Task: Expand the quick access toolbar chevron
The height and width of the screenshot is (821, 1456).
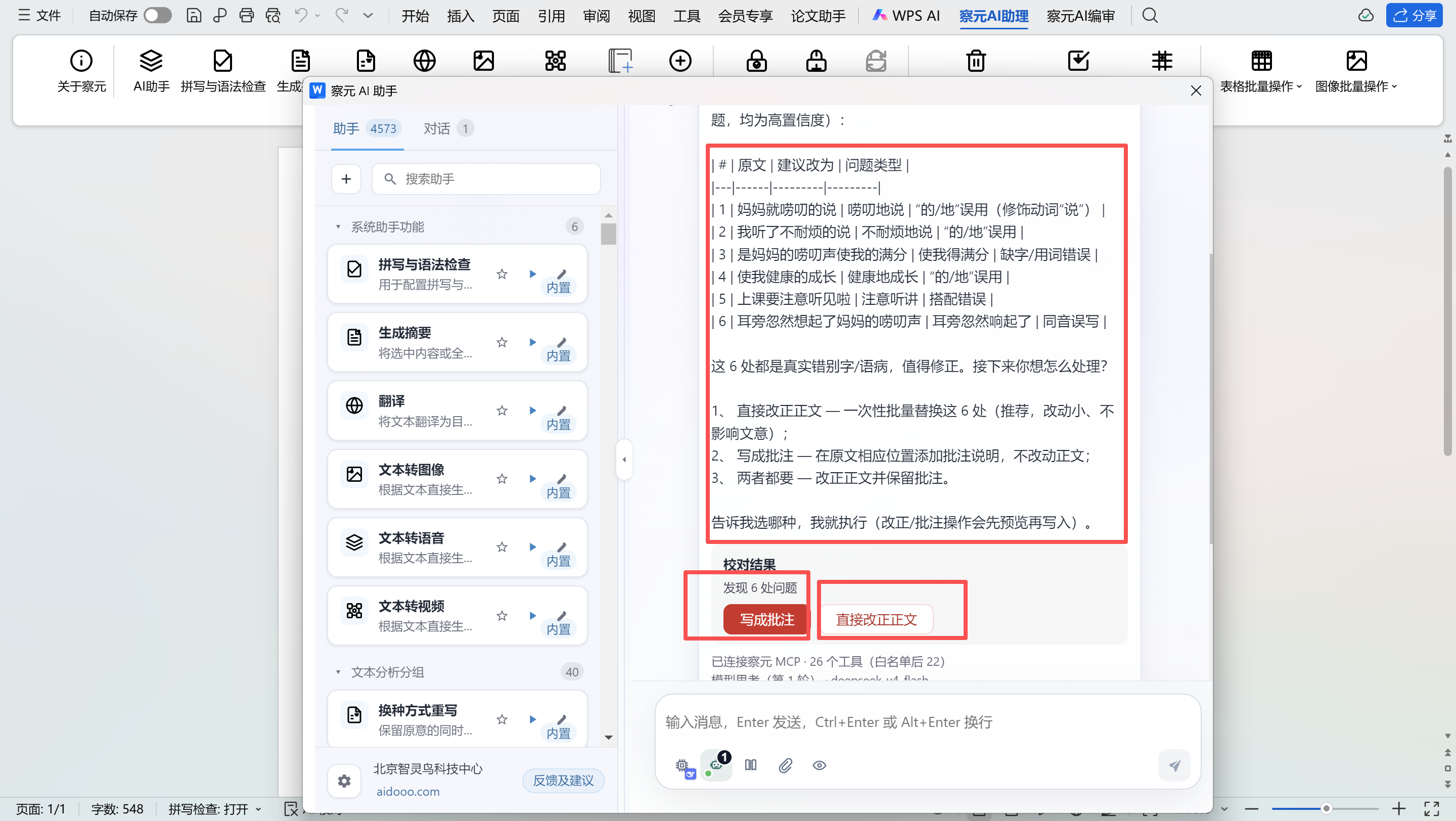Action: [x=368, y=15]
